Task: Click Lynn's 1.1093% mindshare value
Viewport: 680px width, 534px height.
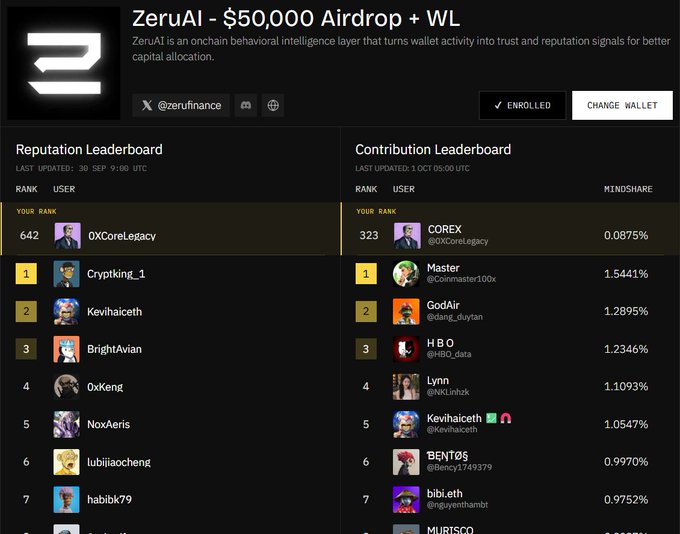Action: [x=626, y=387]
